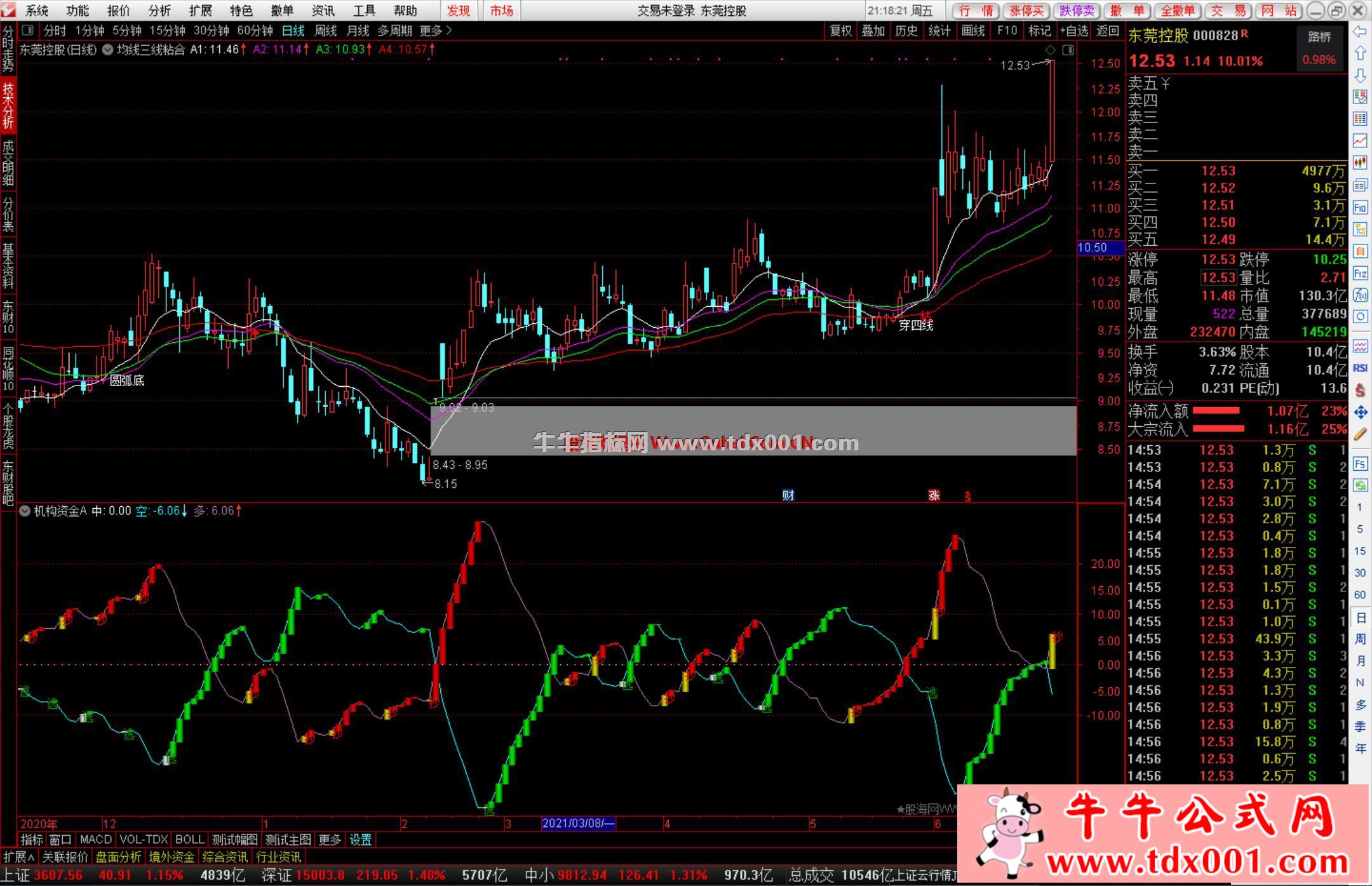
Task: Click the back arrow icon in right toolbar
Action: (1360, 32)
